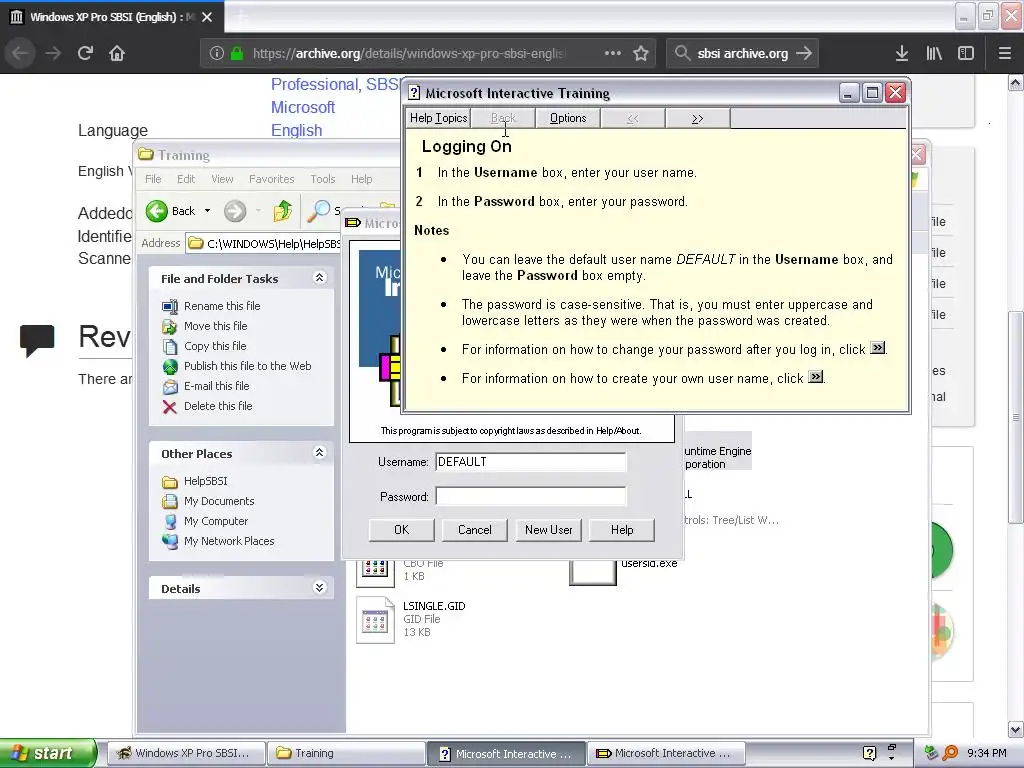Click Copy this file task
The height and width of the screenshot is (768, 1024).
215,346
